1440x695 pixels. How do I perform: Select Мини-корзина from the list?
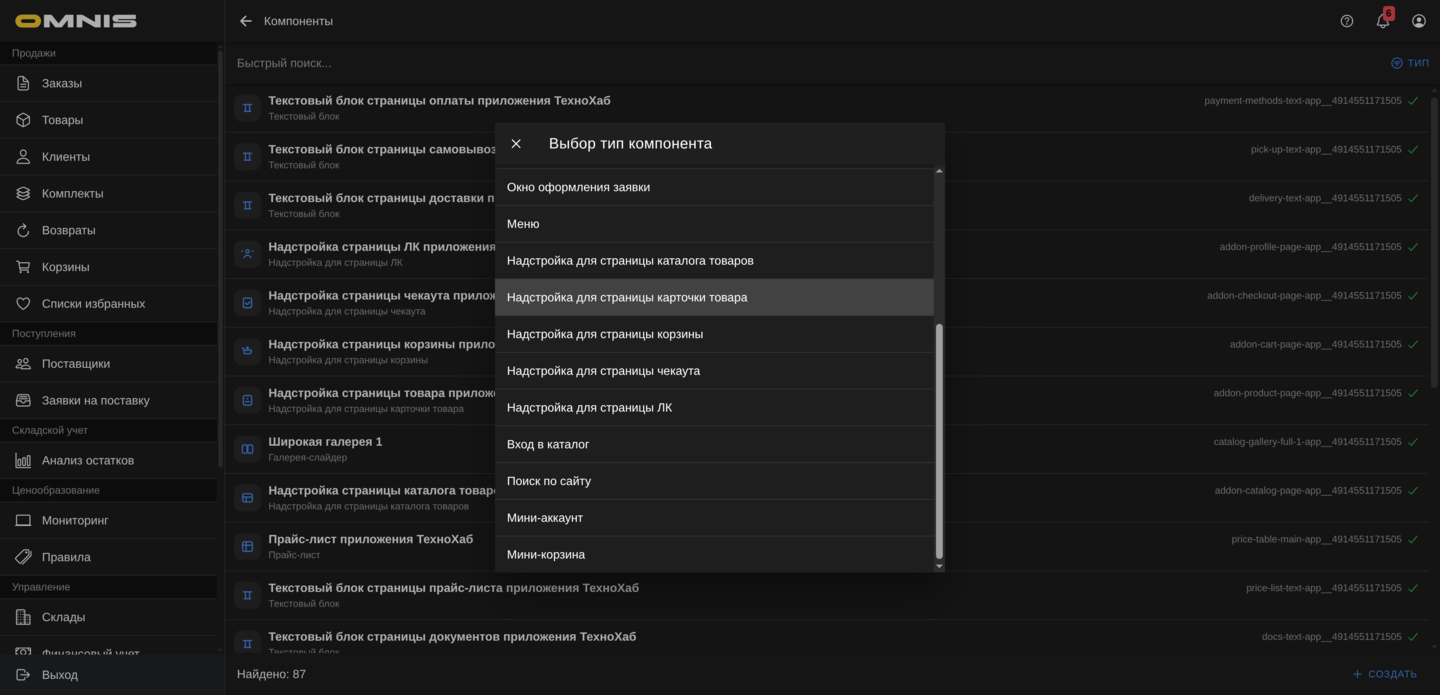[546, 554]
